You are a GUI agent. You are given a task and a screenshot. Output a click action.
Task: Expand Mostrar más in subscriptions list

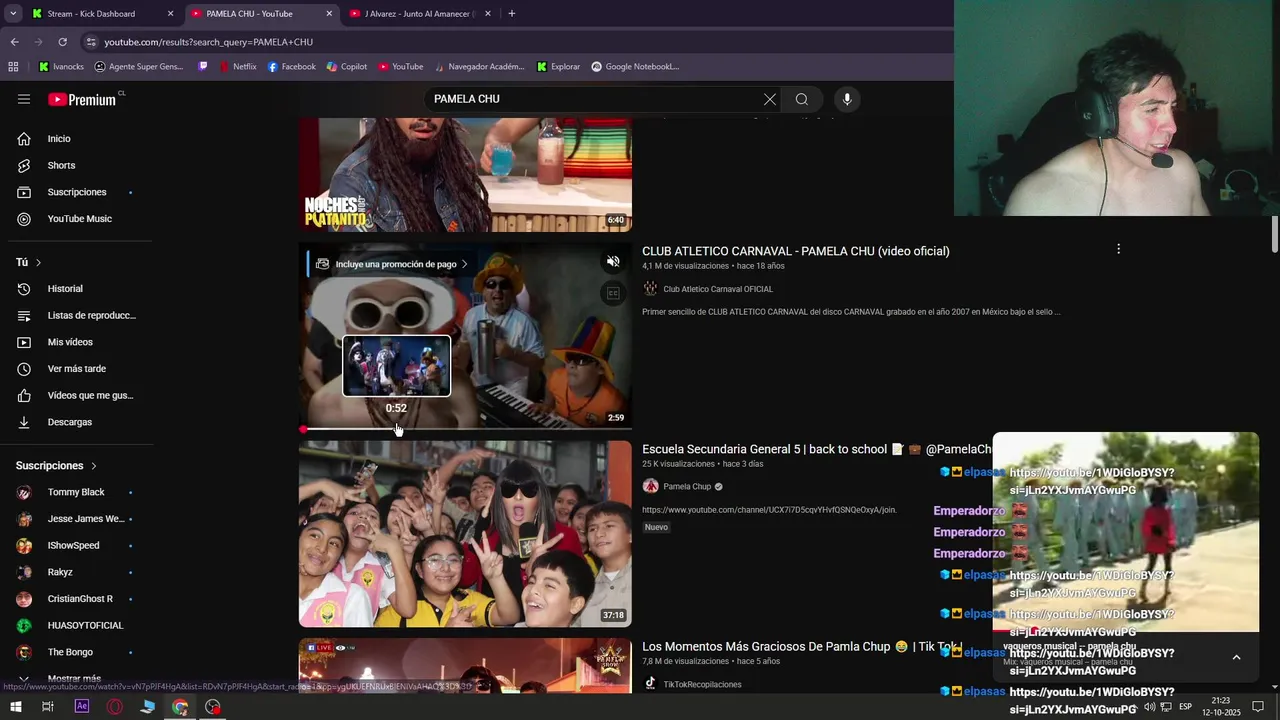click(x=74, y=678)
